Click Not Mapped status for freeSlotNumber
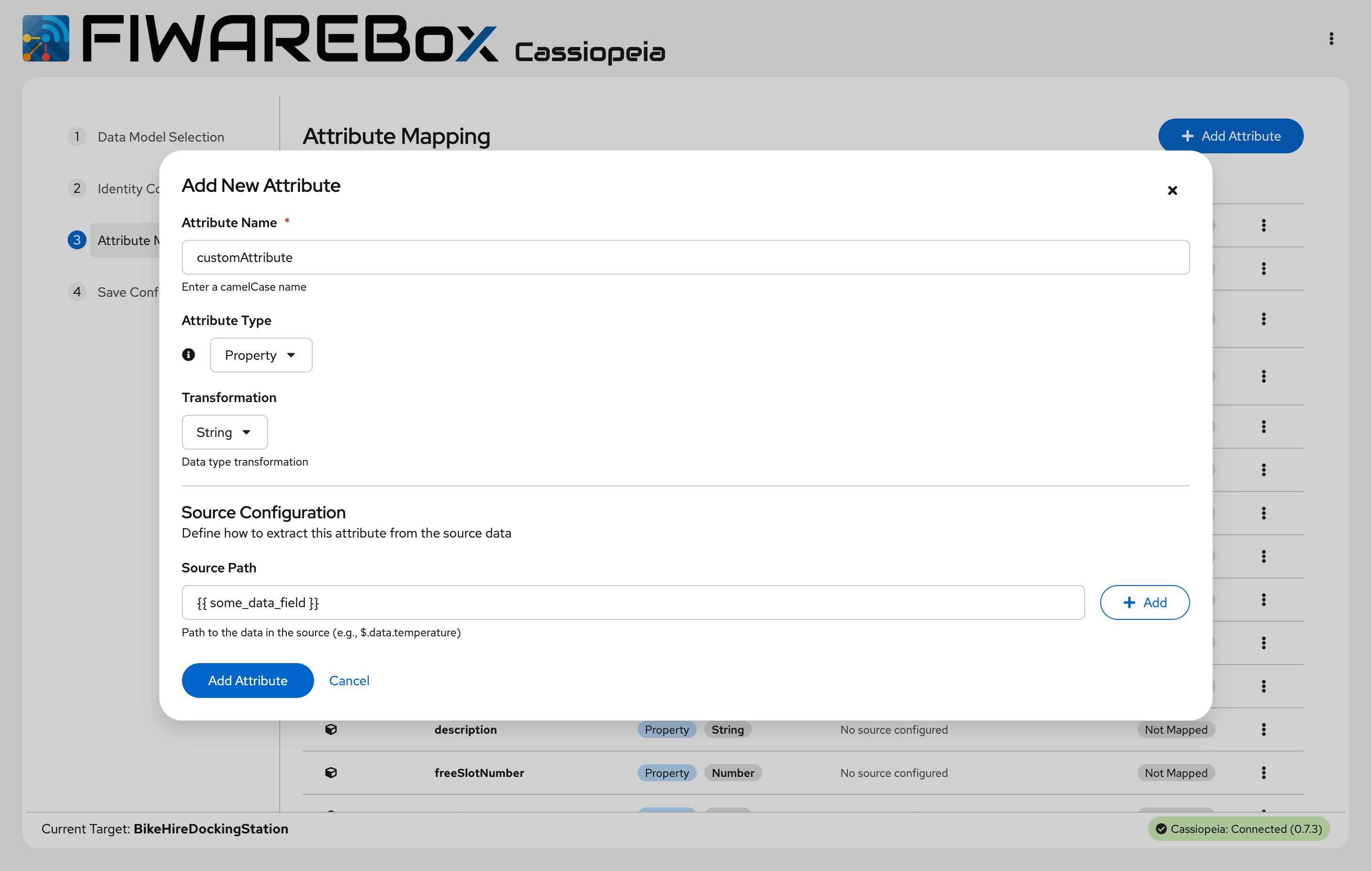1372x871 pixels. [1176, 773]
